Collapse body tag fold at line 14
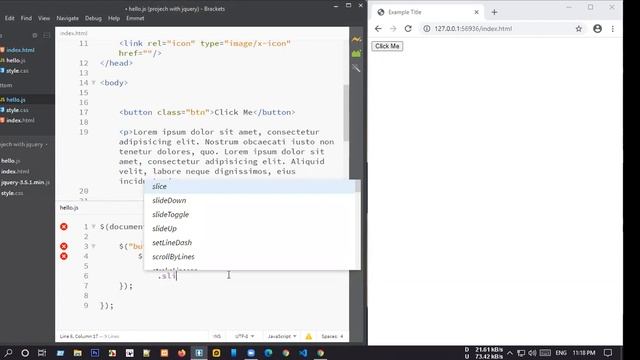This screenshot has width=640, height=360. [x=93, y=82]
